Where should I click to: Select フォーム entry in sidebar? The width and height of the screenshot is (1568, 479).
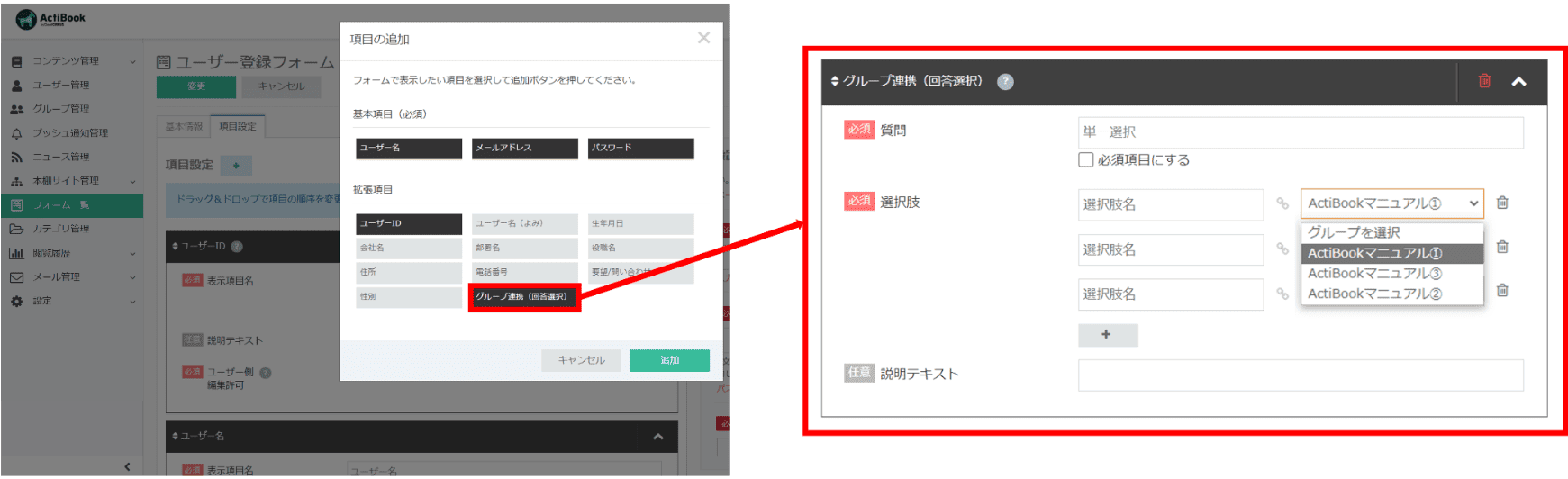tap(72, 205)
